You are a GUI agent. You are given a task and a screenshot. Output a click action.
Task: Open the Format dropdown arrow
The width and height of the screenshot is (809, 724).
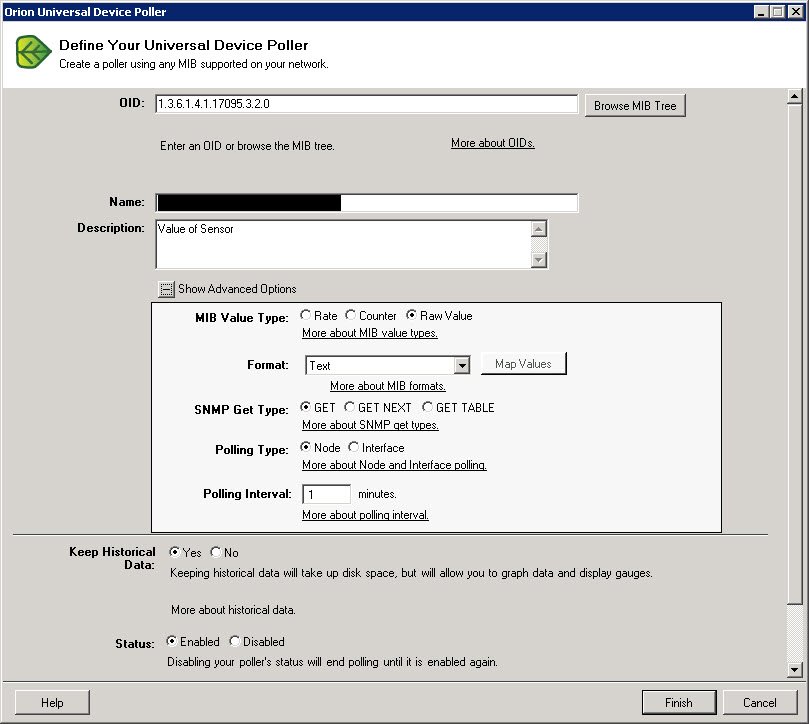[462, 365]
